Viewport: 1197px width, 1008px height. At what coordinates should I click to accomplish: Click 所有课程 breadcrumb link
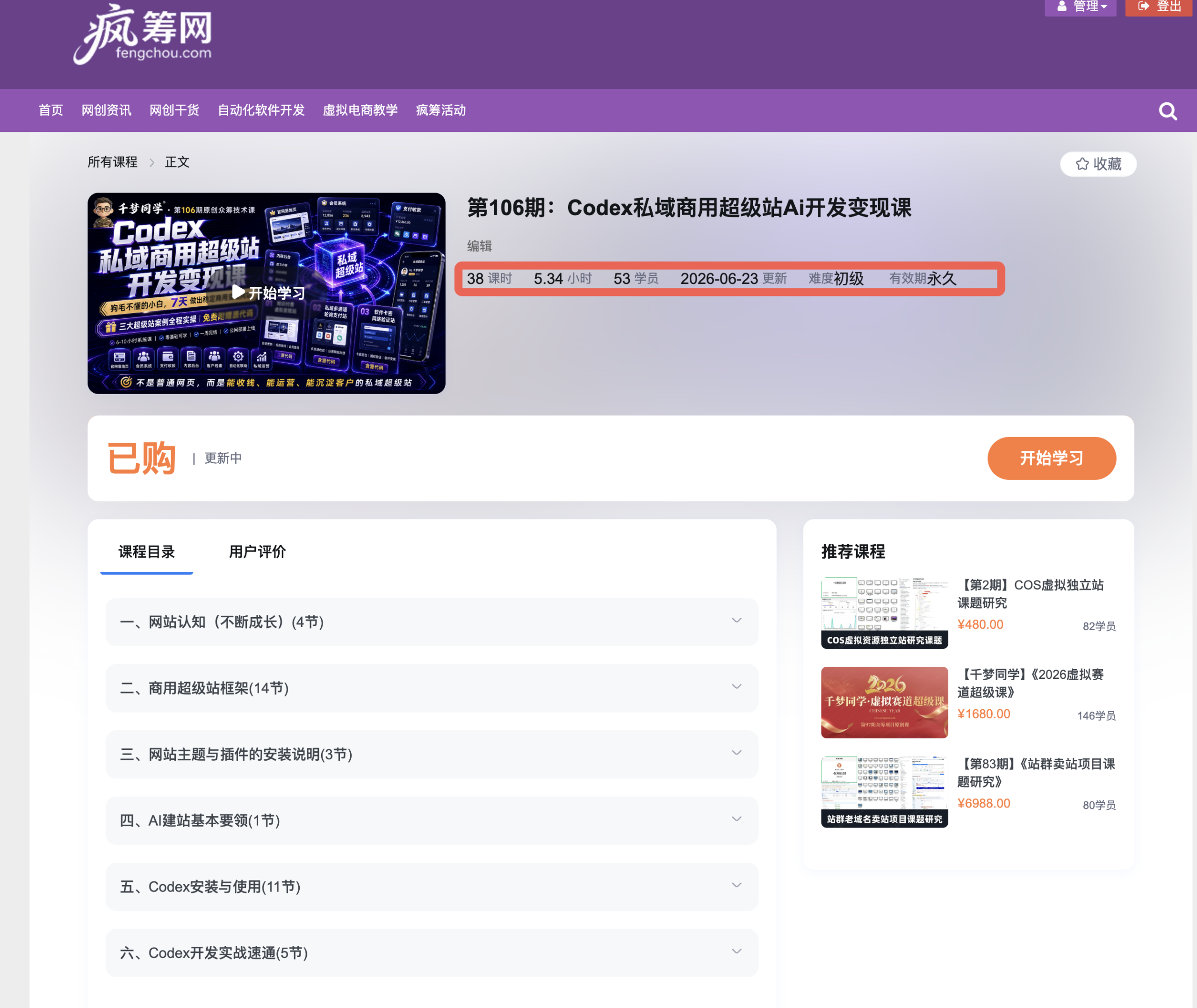113,162
